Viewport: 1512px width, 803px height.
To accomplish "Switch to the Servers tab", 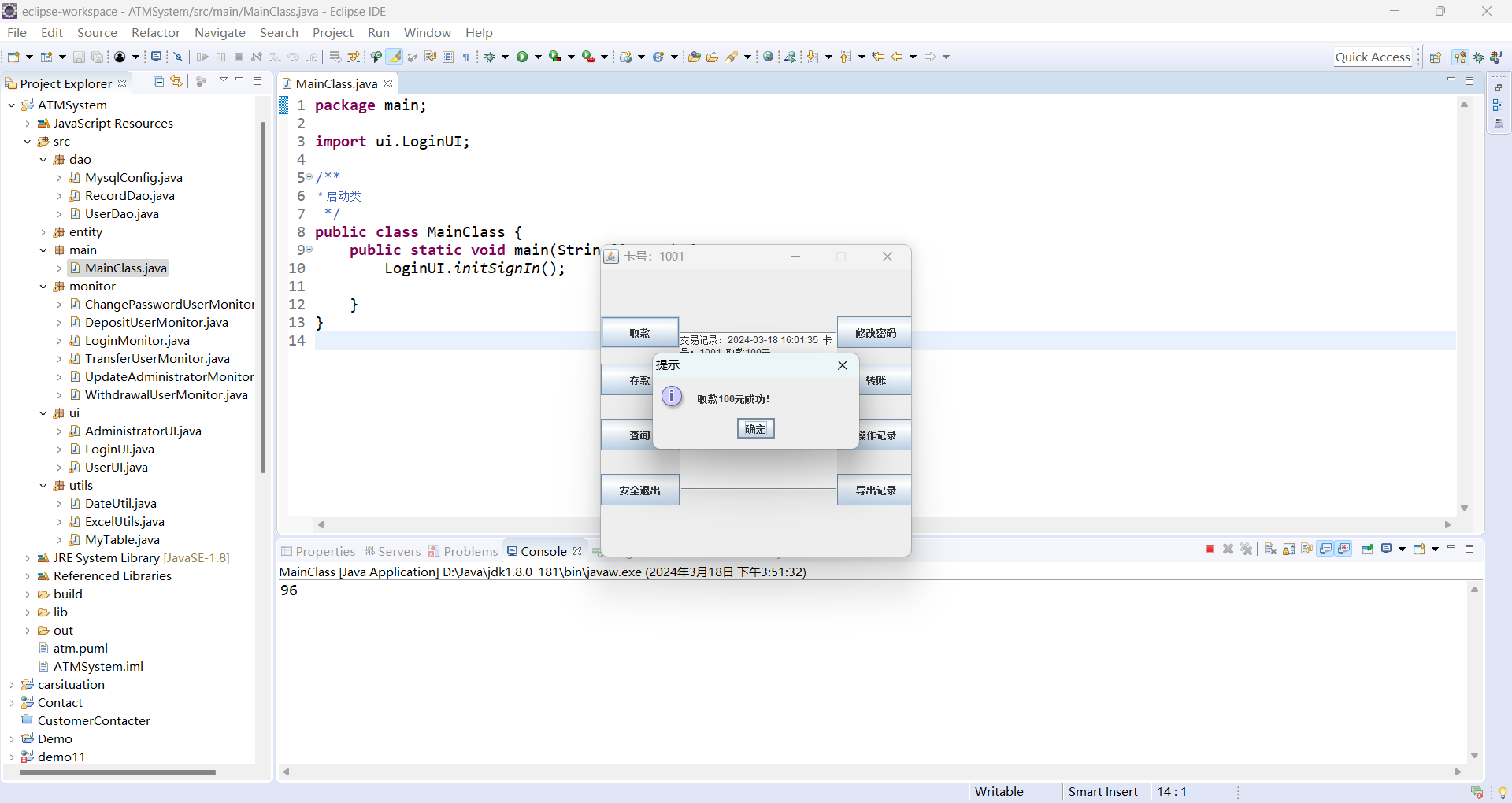I will point(392,551).
